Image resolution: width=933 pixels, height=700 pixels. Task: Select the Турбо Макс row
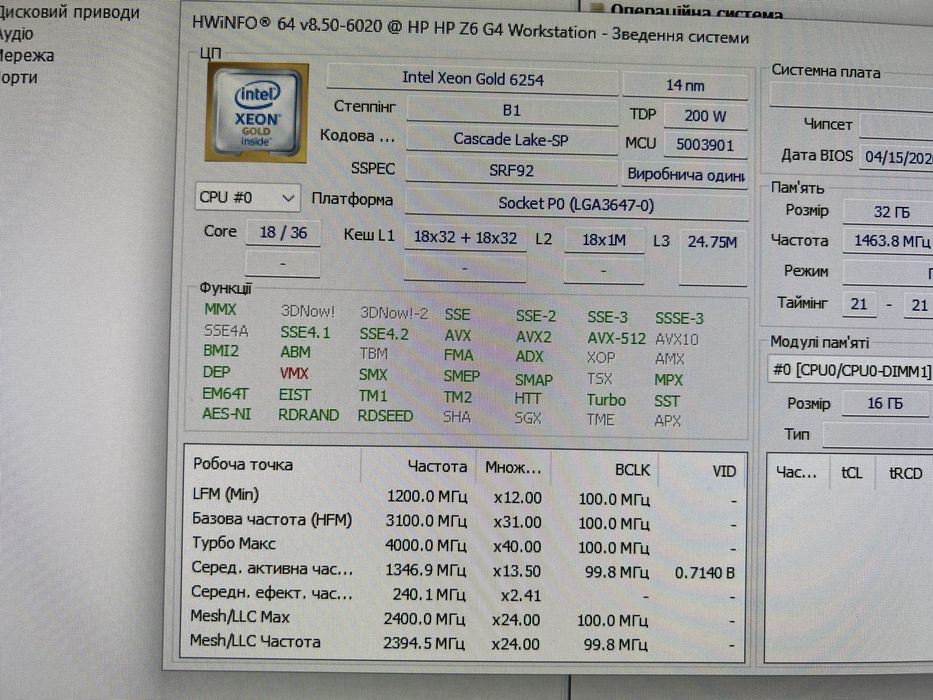click(463, 545)
